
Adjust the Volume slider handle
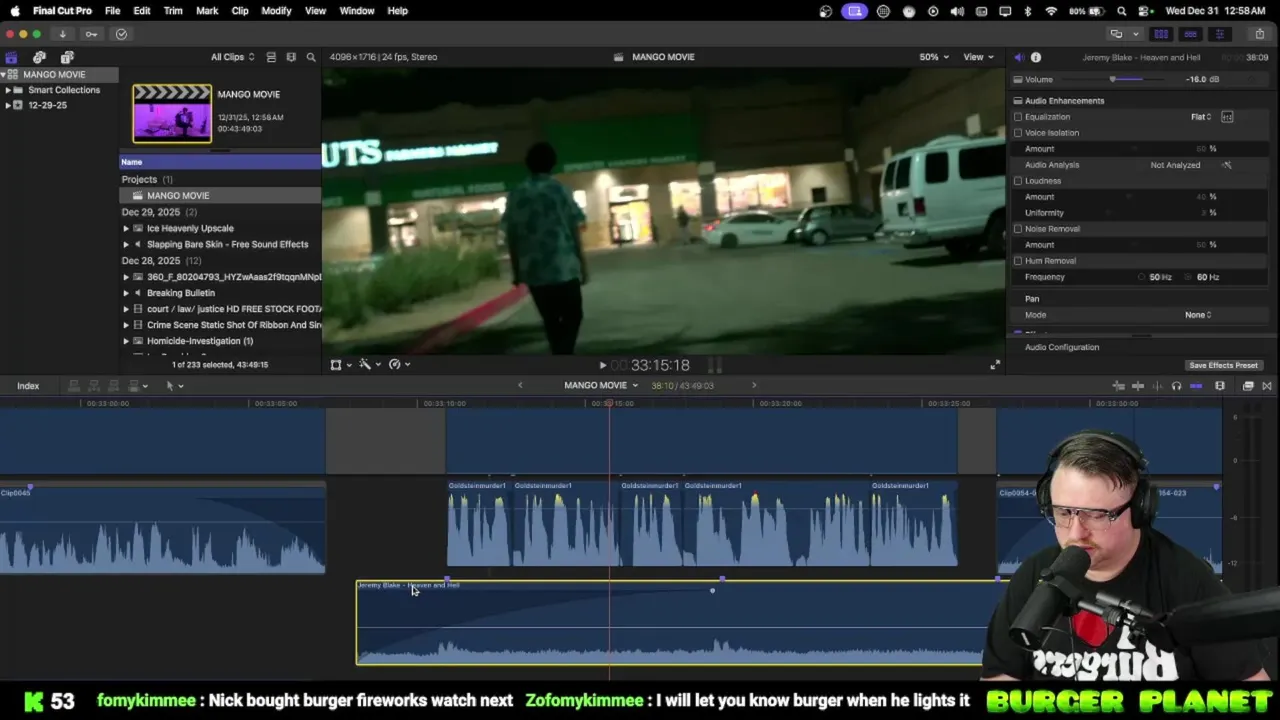tap(1112, 80)
